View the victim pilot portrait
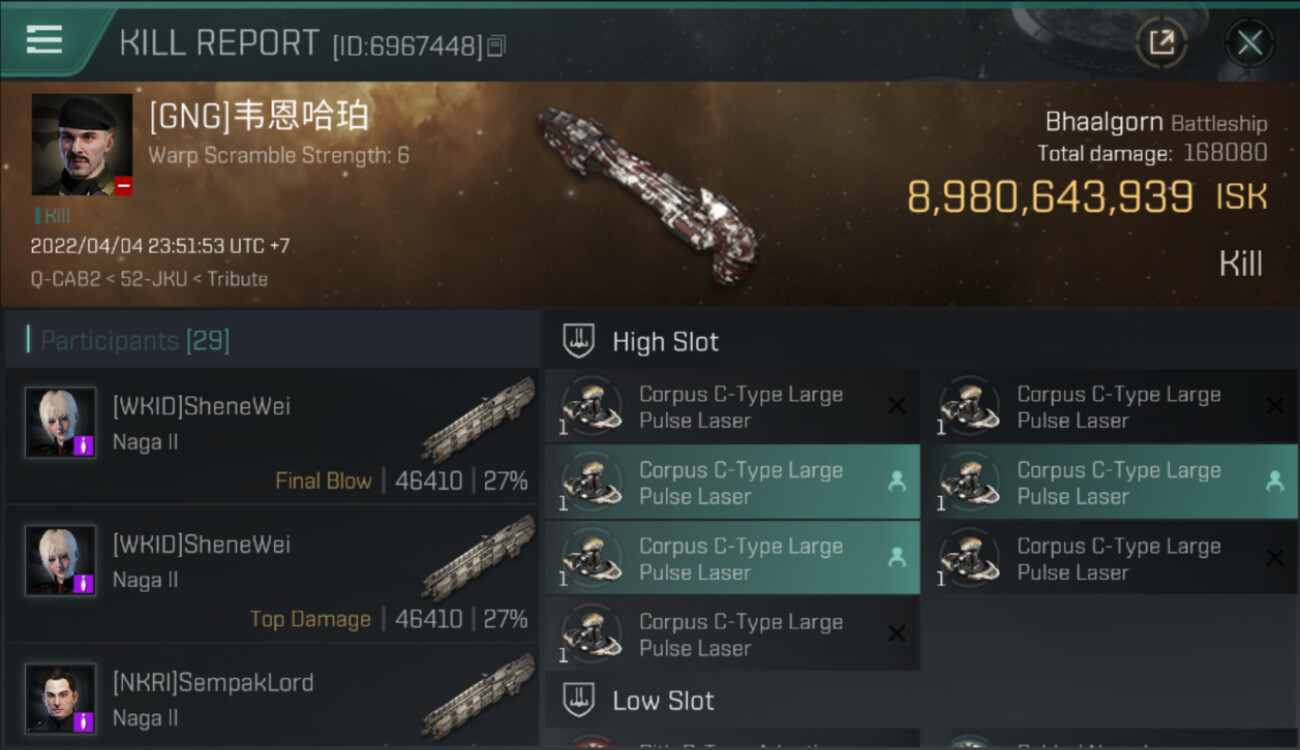 pos(82,144)
